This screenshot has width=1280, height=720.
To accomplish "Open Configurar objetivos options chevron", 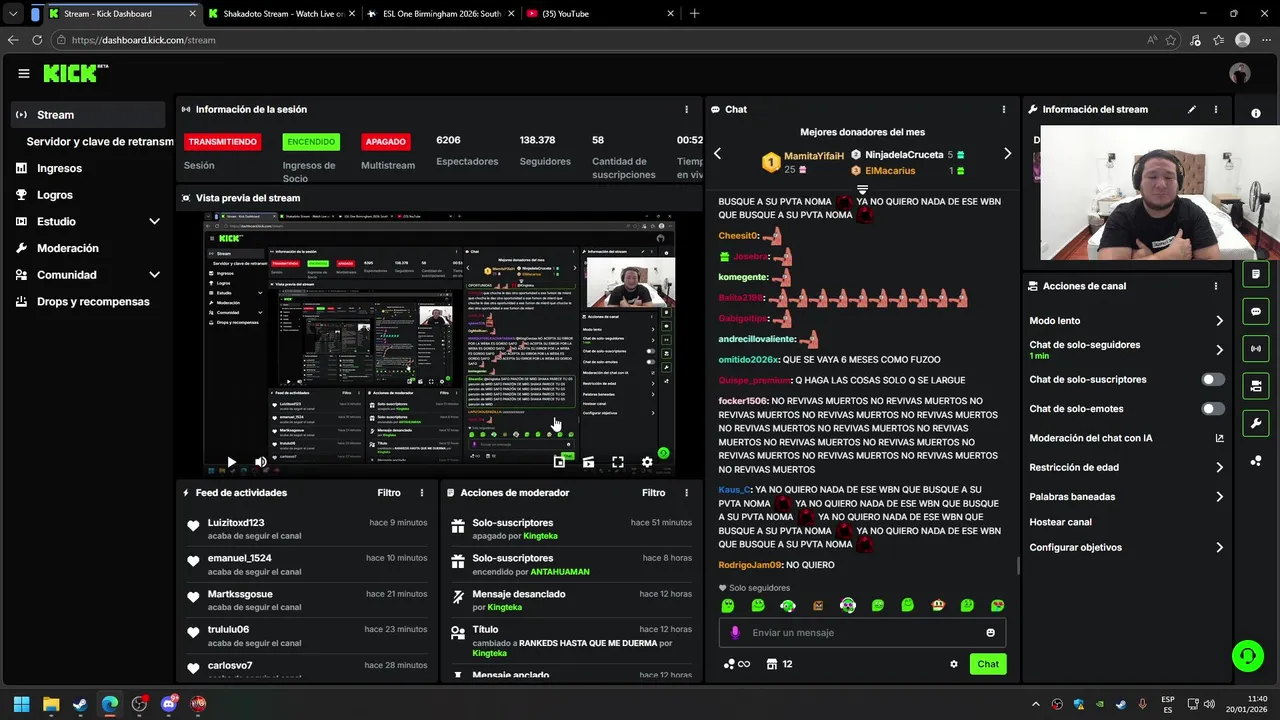I will coord(1219,548).
